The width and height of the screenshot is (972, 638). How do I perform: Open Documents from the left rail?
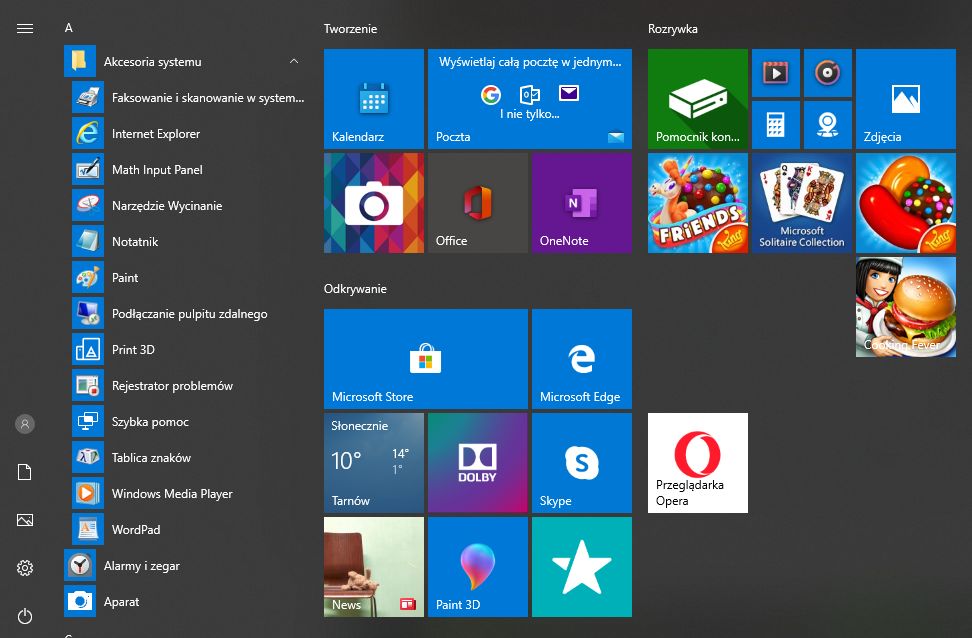(x=25, y=472)
